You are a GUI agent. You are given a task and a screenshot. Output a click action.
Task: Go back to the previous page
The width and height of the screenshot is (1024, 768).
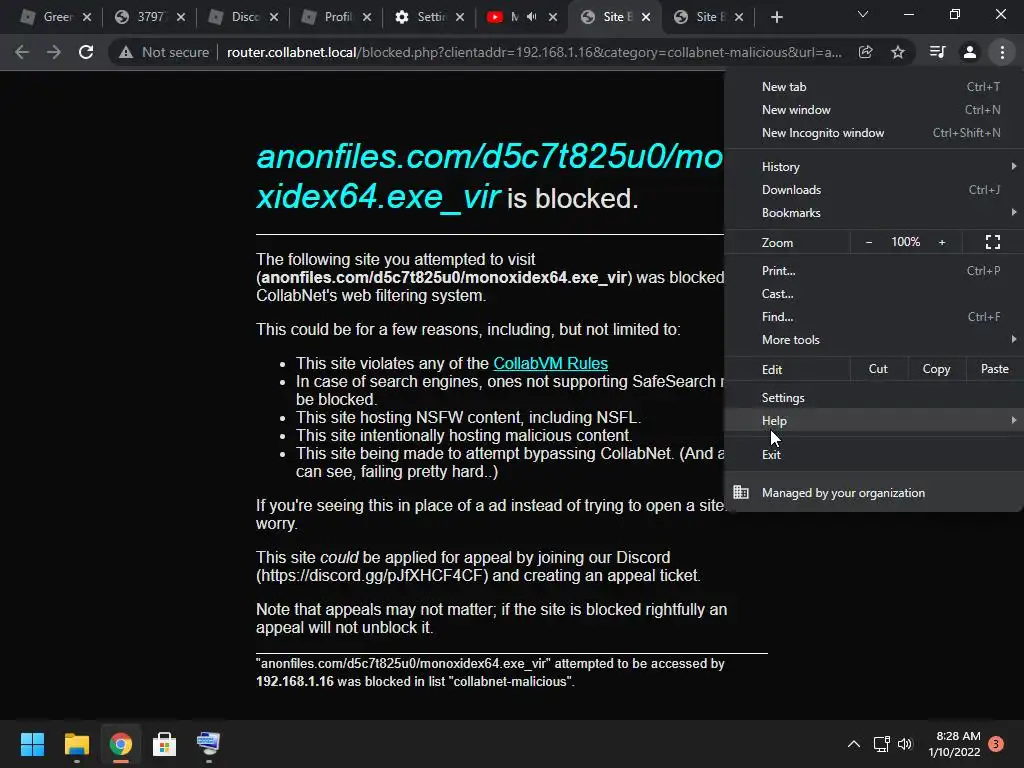pyautogui.click(x=22, y=52)
